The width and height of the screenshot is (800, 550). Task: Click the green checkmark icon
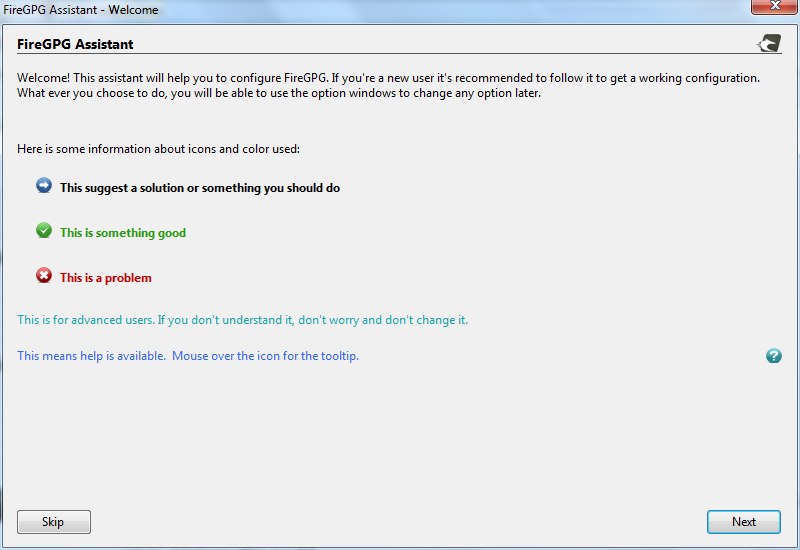[x=44, y=231]
